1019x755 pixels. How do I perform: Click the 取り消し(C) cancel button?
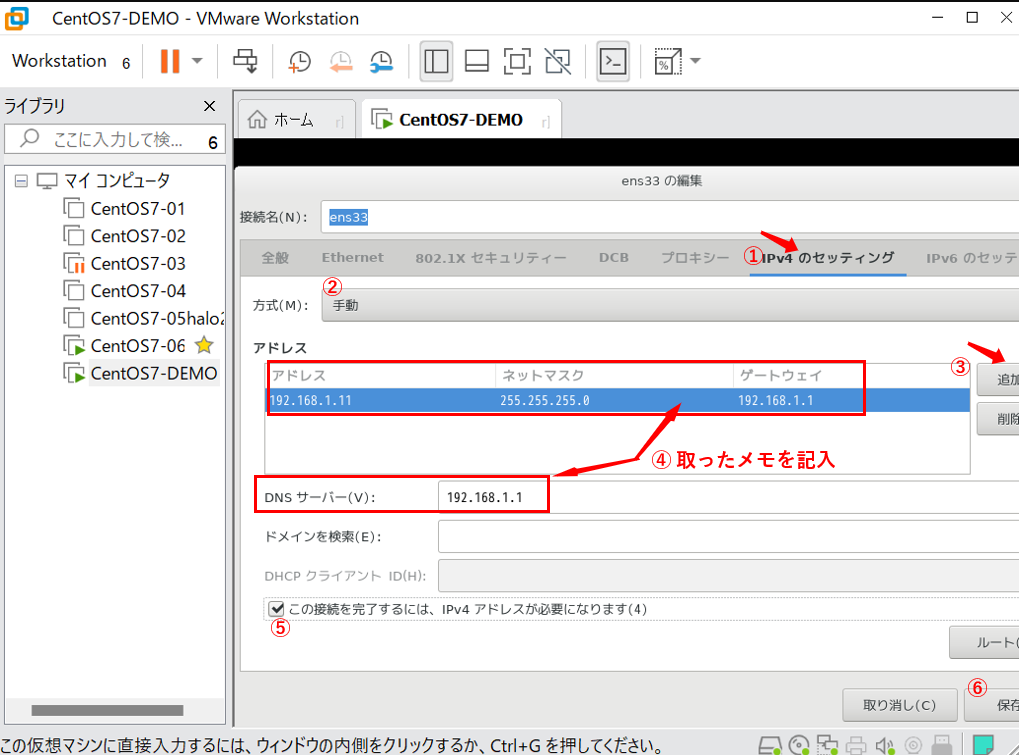pyautogui.click(x=899, y=705)
